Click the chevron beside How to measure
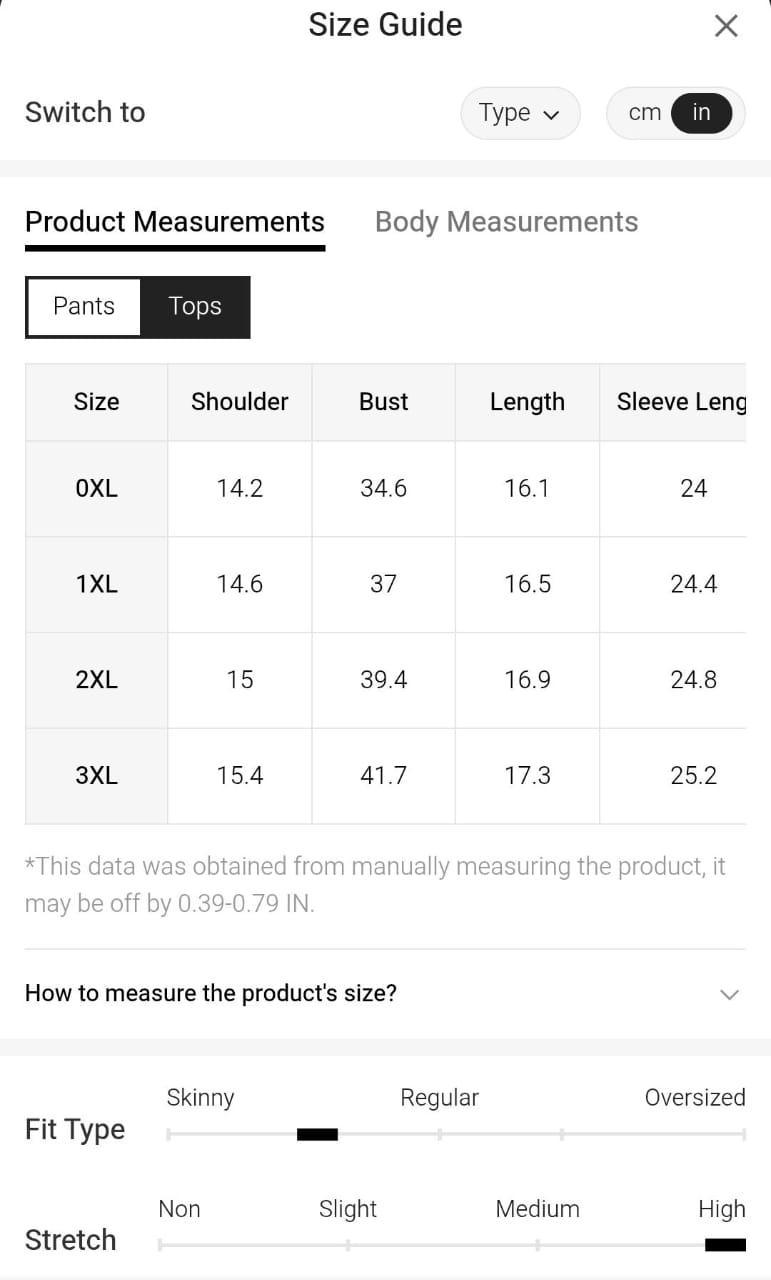 (729, 994)
